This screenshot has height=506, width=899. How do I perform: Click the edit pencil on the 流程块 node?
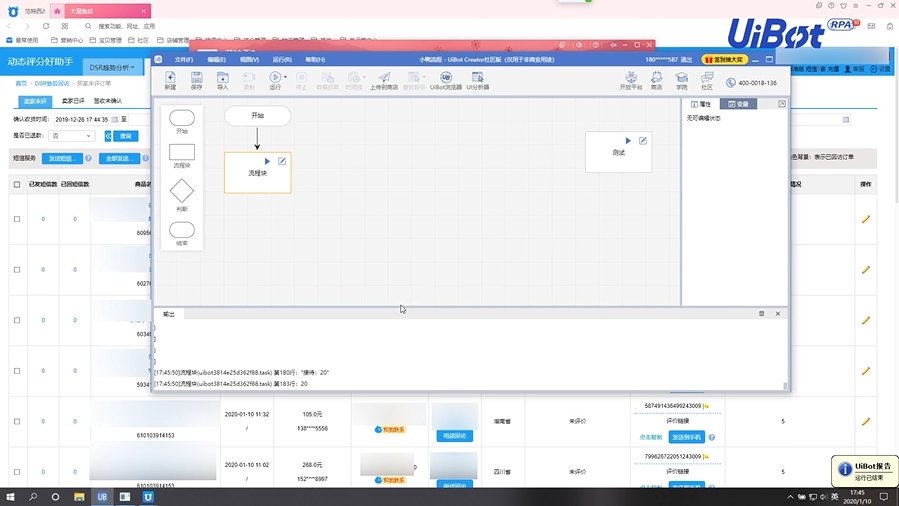click(x=282, y=162)
